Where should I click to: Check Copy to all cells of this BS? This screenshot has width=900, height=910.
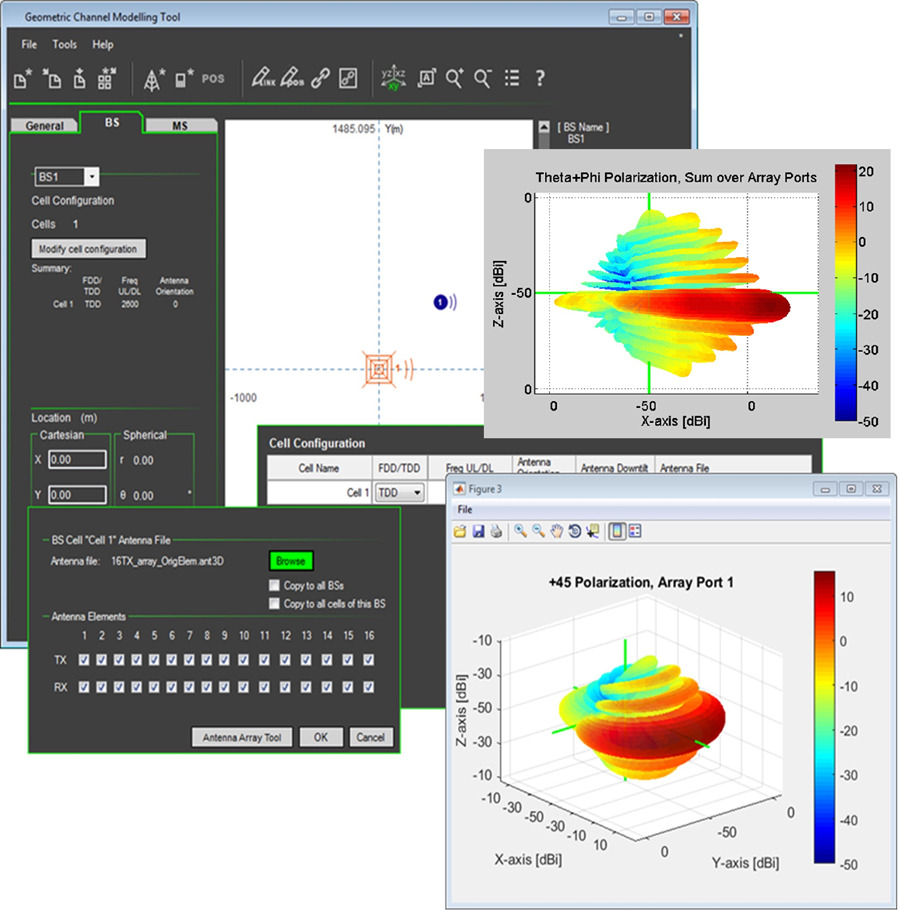point(274,604)
